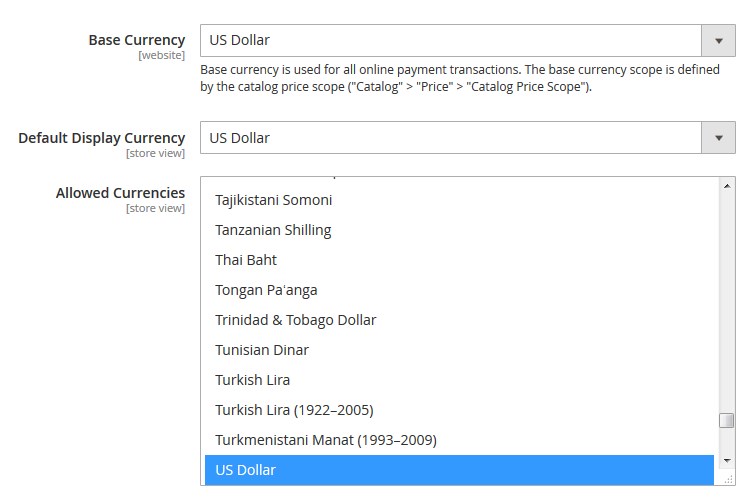This screenshot has height=502, width=752.
Task: Select Turkish Lira (1922–2005) entry
Action: tap(459, 410)
